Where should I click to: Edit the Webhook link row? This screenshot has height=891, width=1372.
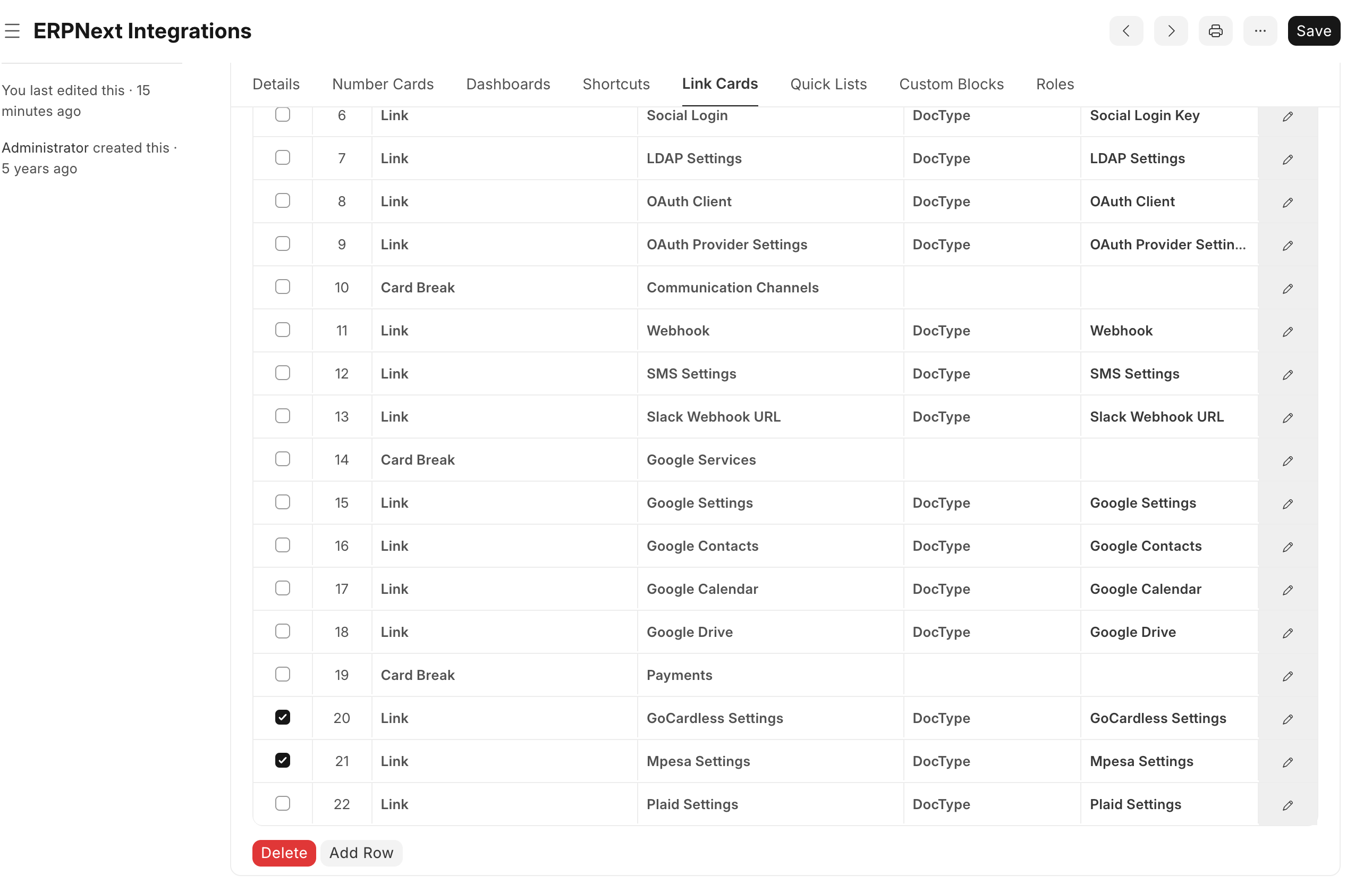click(x=1288, y=331)
